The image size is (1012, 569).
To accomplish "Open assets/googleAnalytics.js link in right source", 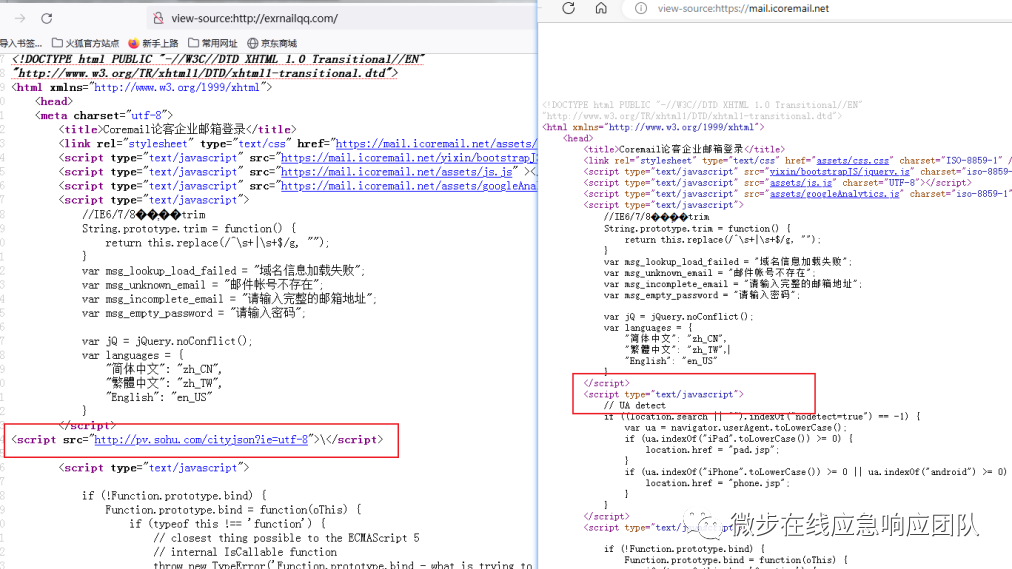I will pyautogui.click(x=835, y=194).
